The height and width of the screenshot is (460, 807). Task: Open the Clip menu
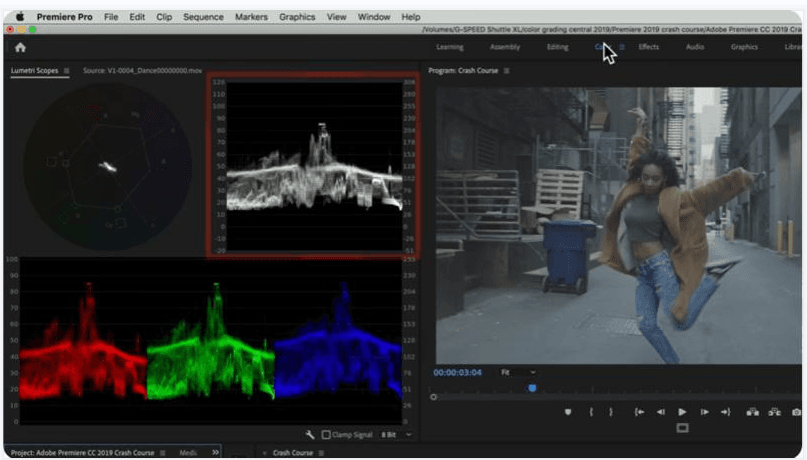pyautogui.click(x=164, y=17)
